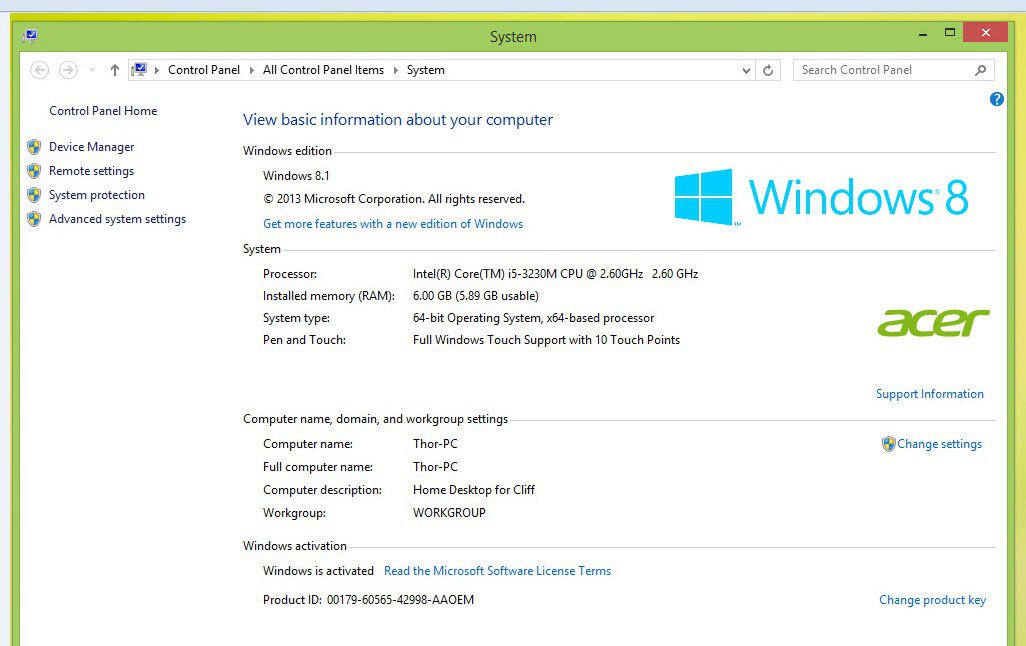Click Thor-PC beside Full computer name
1026x646 pixels.
coord(435,467)
